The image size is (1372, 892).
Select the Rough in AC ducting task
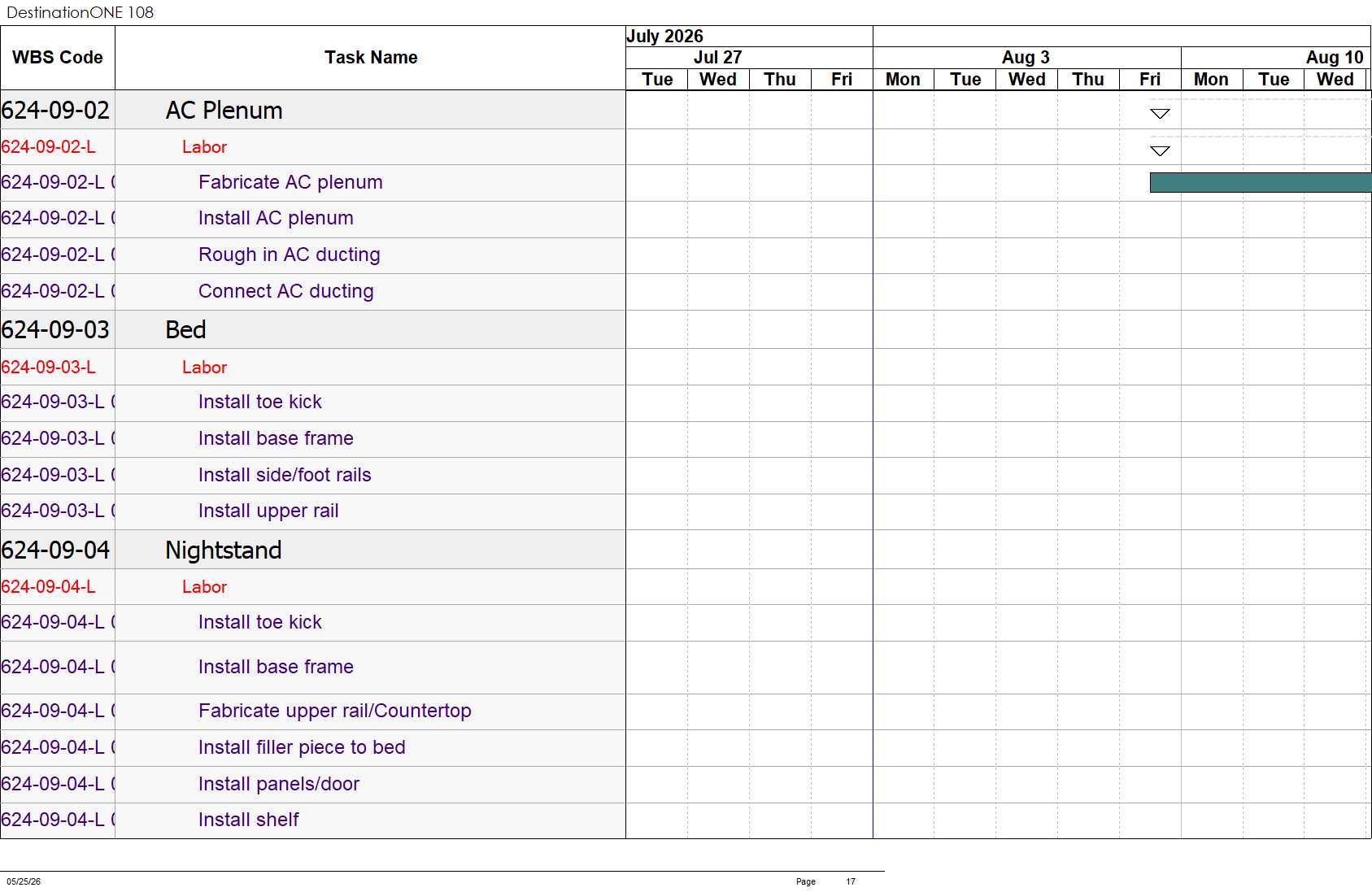[x=289, y=255]
